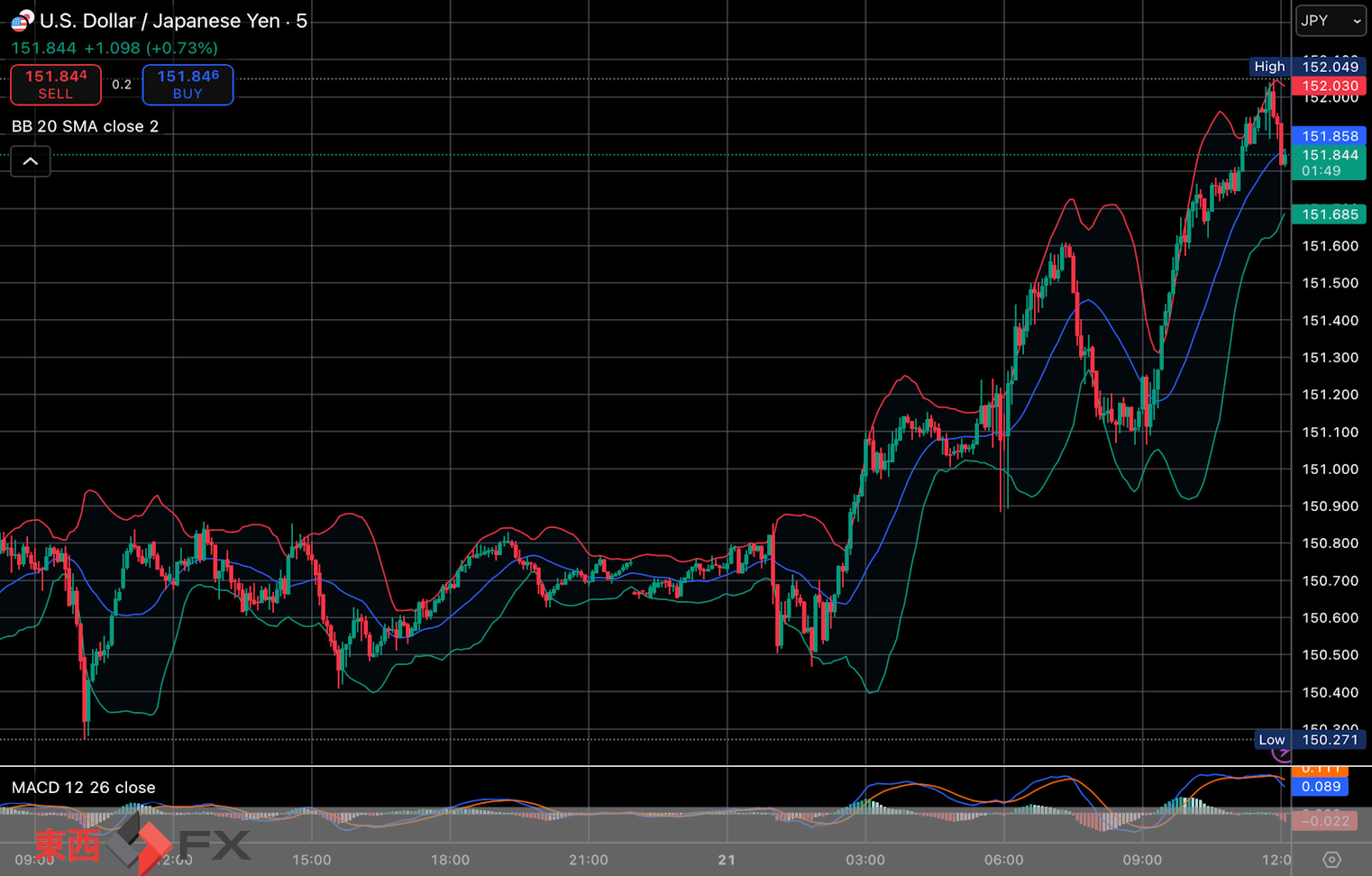This screenshot has height=876, width=1372.
Task: Click the purple go-to-realtime arrow icon
Action: click(x=1282, y=753)
